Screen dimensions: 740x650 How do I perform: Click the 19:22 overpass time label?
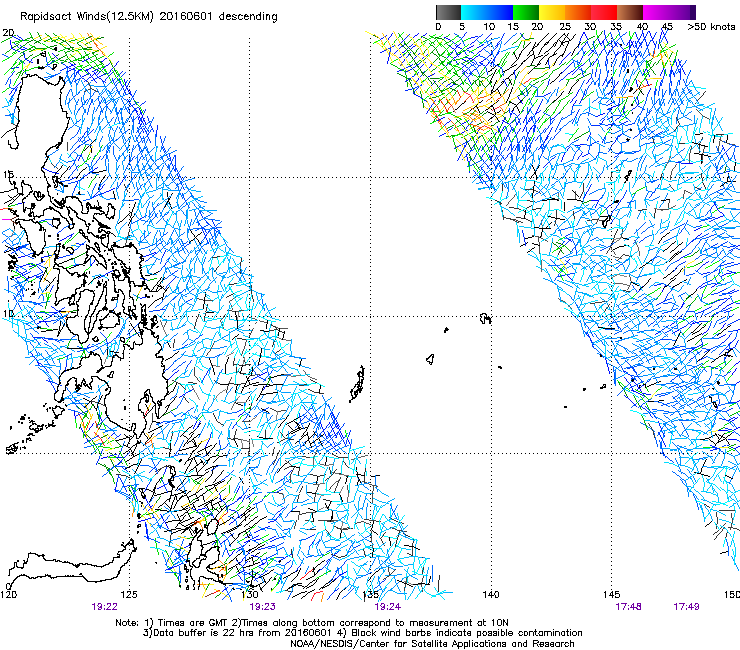(x=104, y=607)
